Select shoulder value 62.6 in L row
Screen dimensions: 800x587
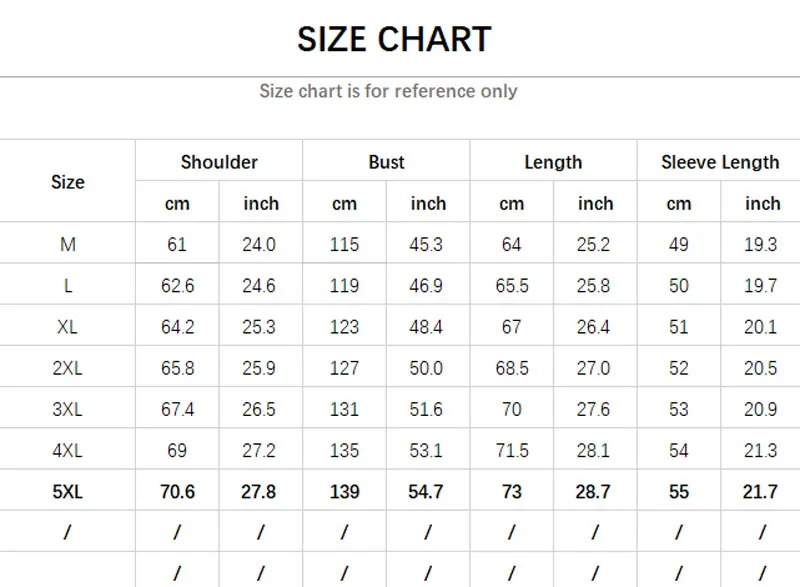pyautogui.click(x=177, y=286)
